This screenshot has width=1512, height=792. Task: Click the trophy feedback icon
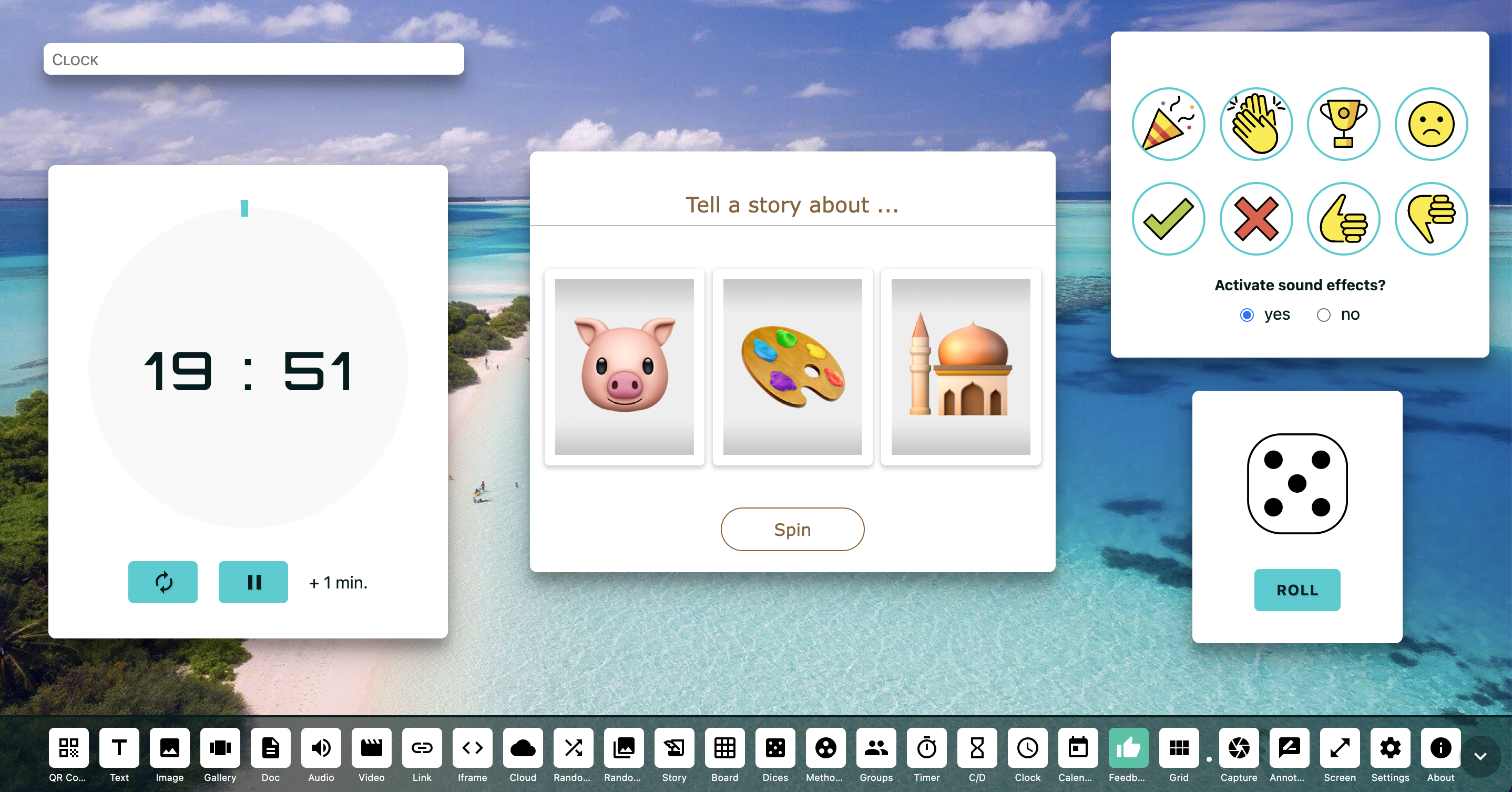click(1342, 123)
